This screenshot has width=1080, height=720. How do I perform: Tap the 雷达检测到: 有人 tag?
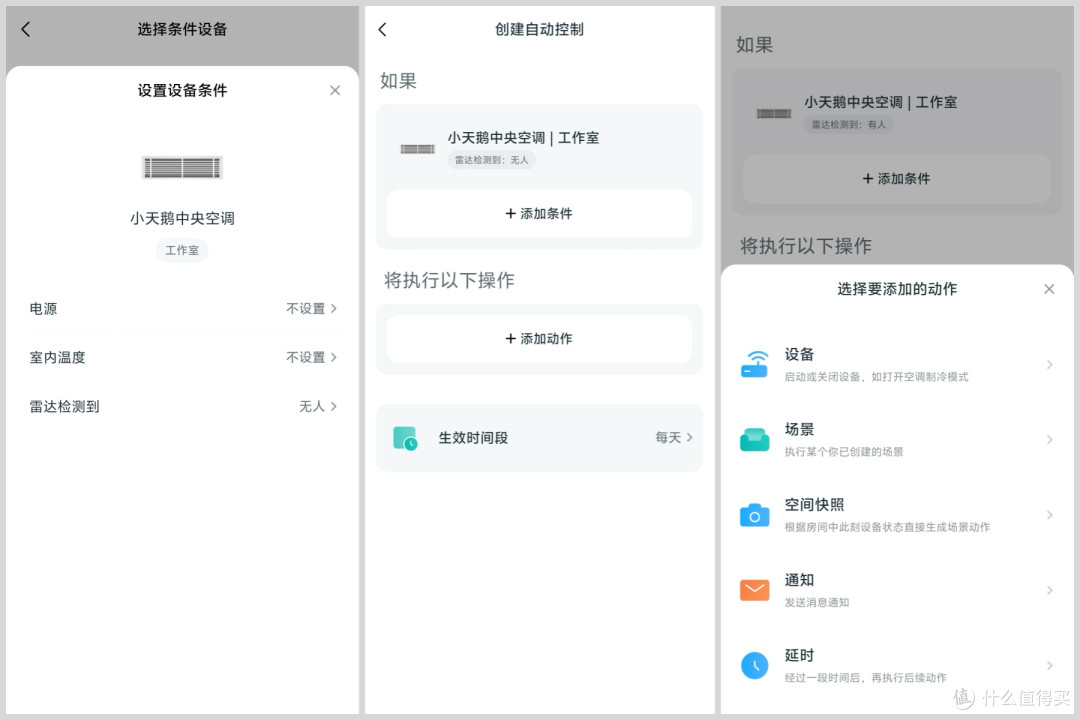click(849, 125)
